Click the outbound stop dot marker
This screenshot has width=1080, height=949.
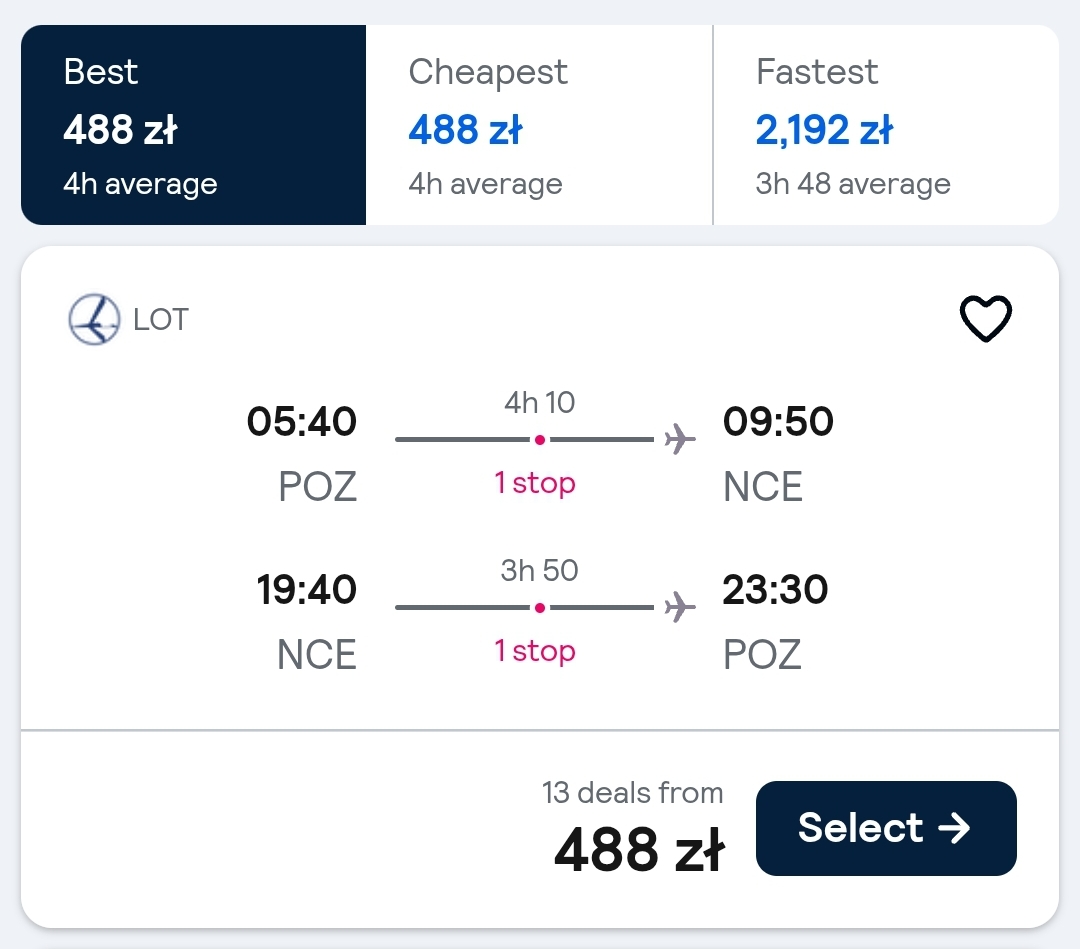(x=540, y=439)
